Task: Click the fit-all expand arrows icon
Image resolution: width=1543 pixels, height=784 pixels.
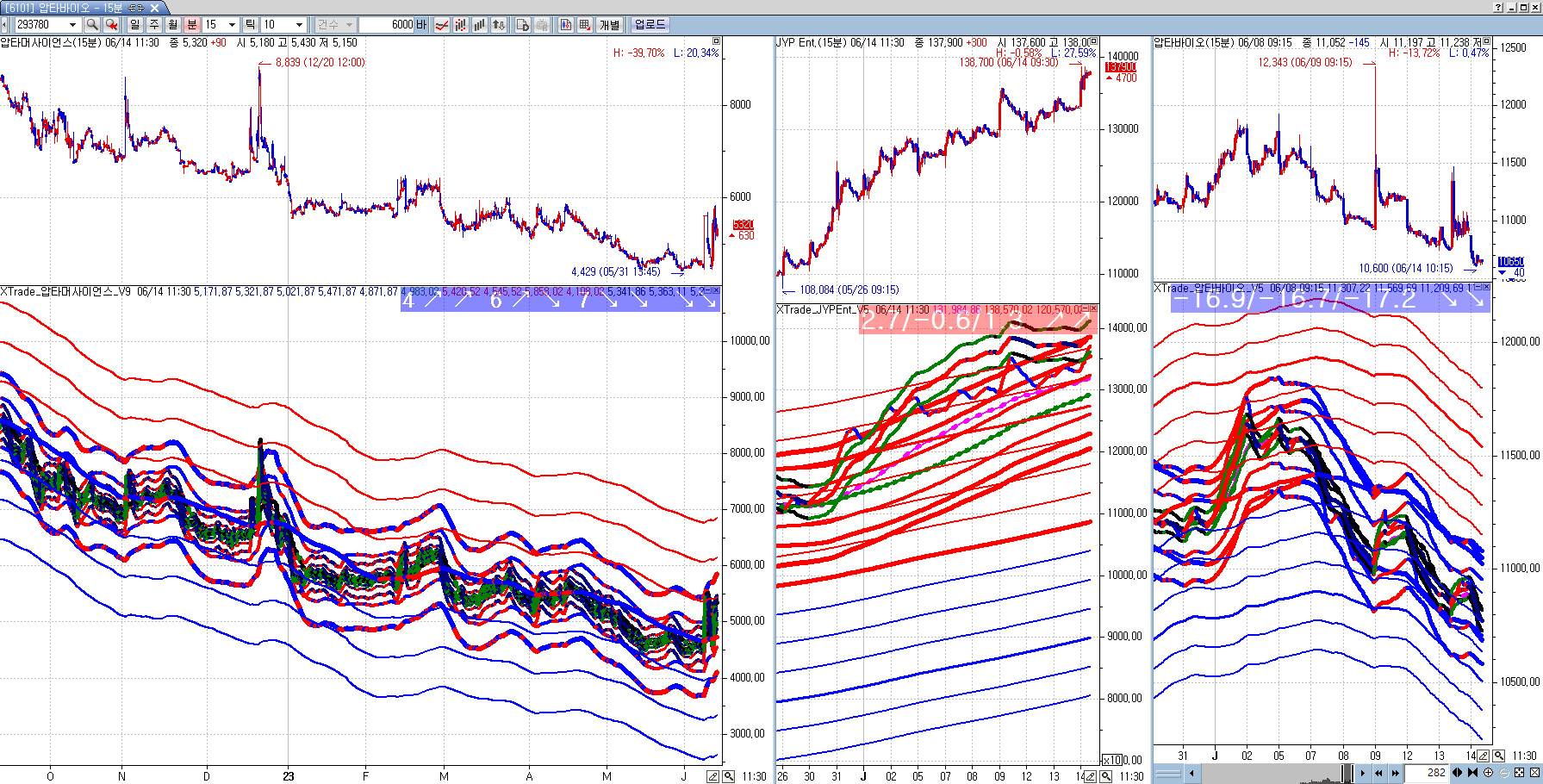Action: click(x=1519, y=773)
